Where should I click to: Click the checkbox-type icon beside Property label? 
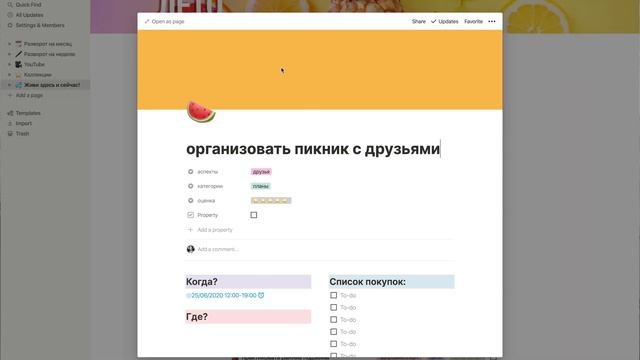[x=191, y=215]
